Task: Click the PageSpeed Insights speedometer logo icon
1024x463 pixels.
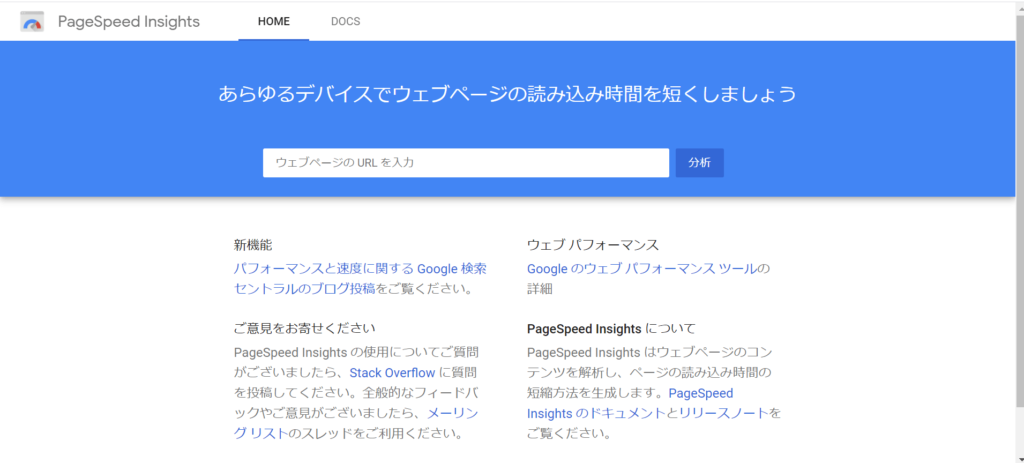Action: tap(32, 22)
